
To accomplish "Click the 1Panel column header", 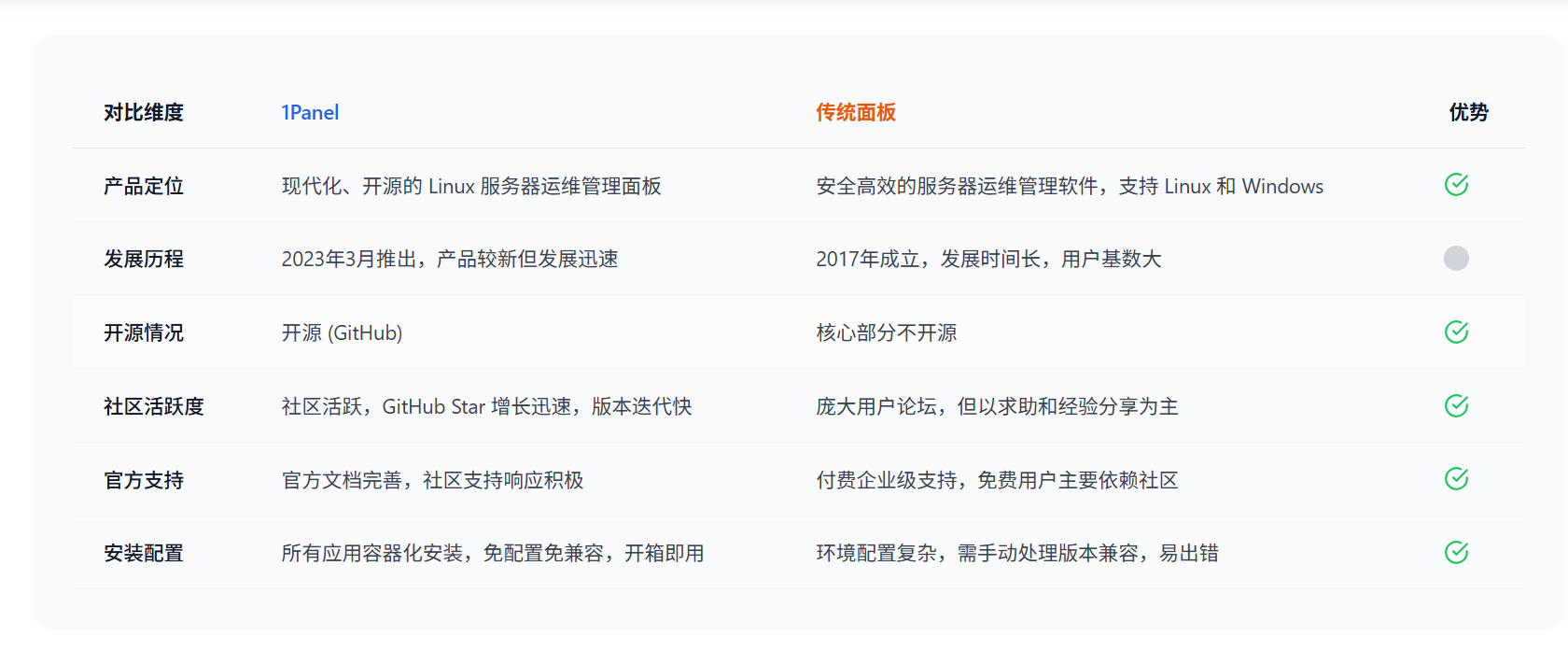I will tap(310, 113).
